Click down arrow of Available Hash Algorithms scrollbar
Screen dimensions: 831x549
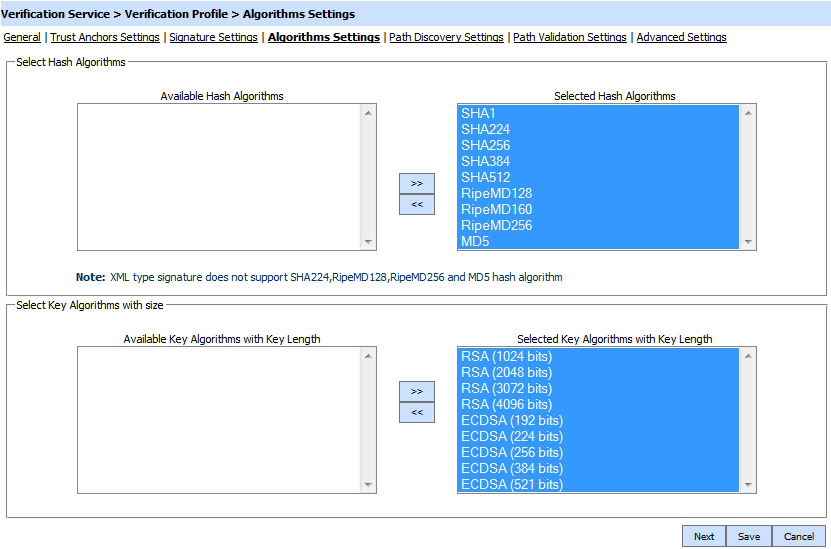pos(368,242)
